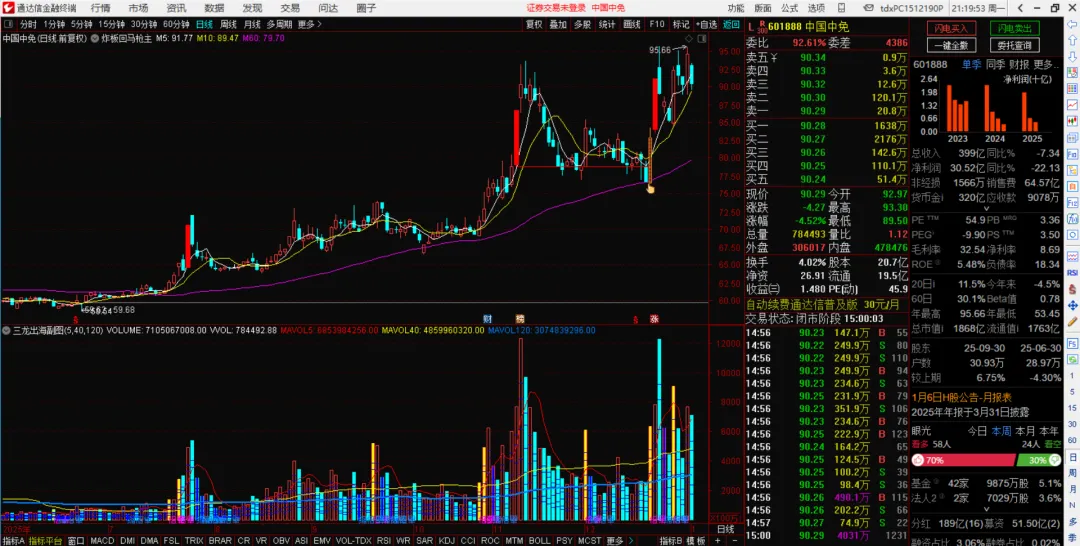This screenshot has height=546, width=1080.
Task: Click the small list icon before 分时
Action: tap(10, 24)
